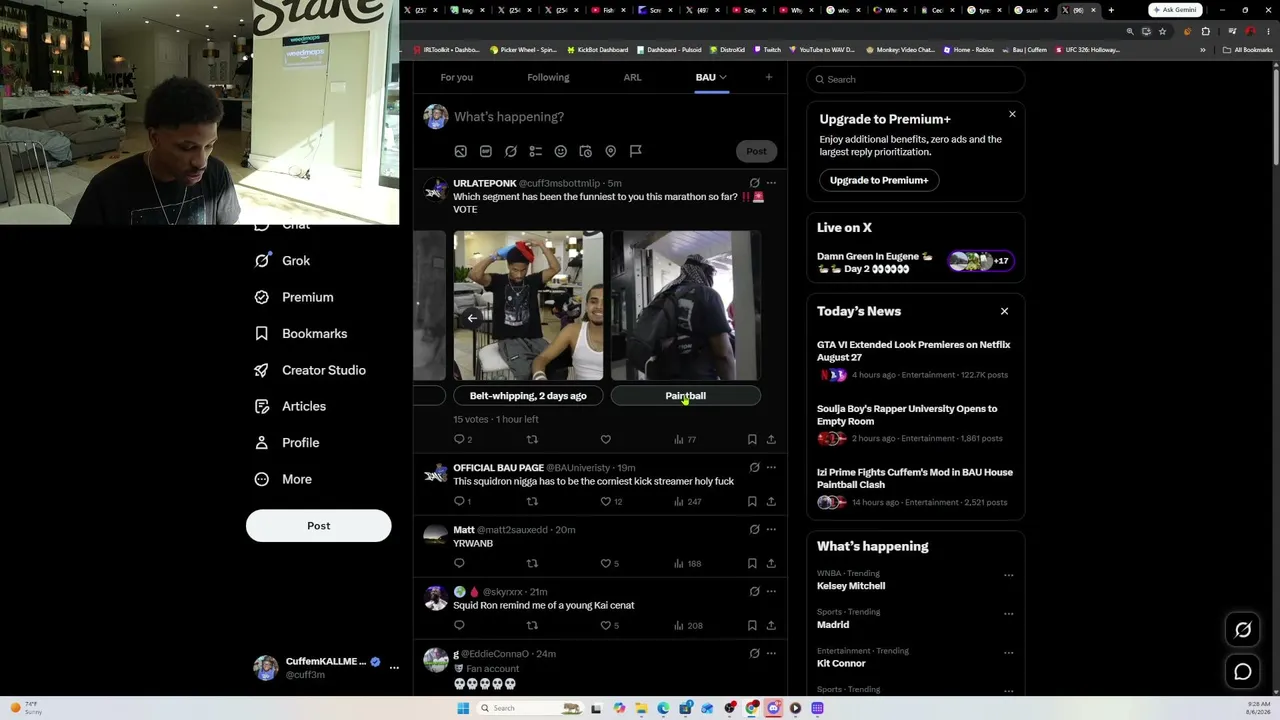Click the Ask Gemini browser button
Screen dimensions: 1280x720
[1175, 10]
